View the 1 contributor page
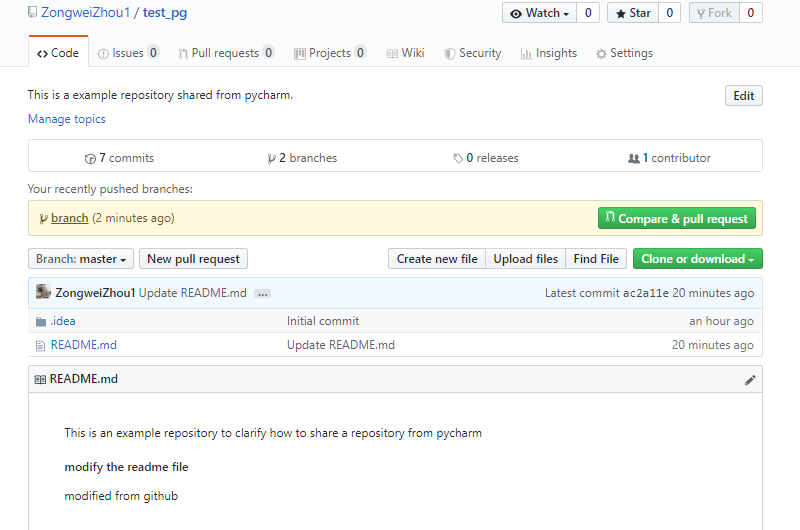This screenshot has width=800, height=530. point(669,158)
